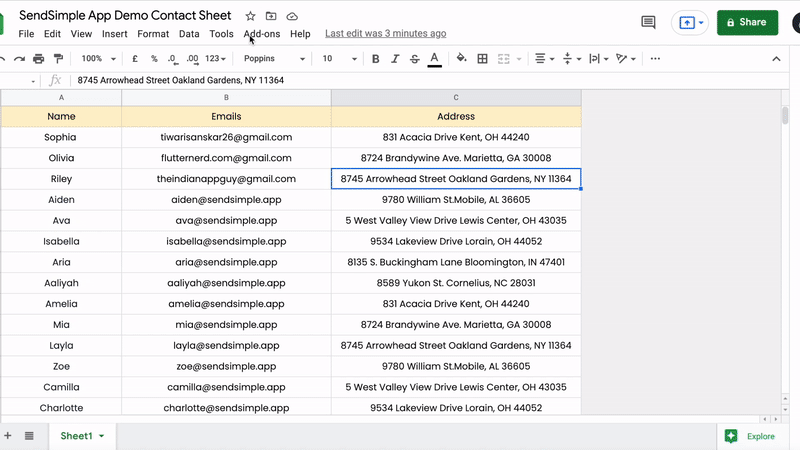The height and width of the screenshot is (450, 800).
Task: Select the Emails header cell
Action: point(226,116)
